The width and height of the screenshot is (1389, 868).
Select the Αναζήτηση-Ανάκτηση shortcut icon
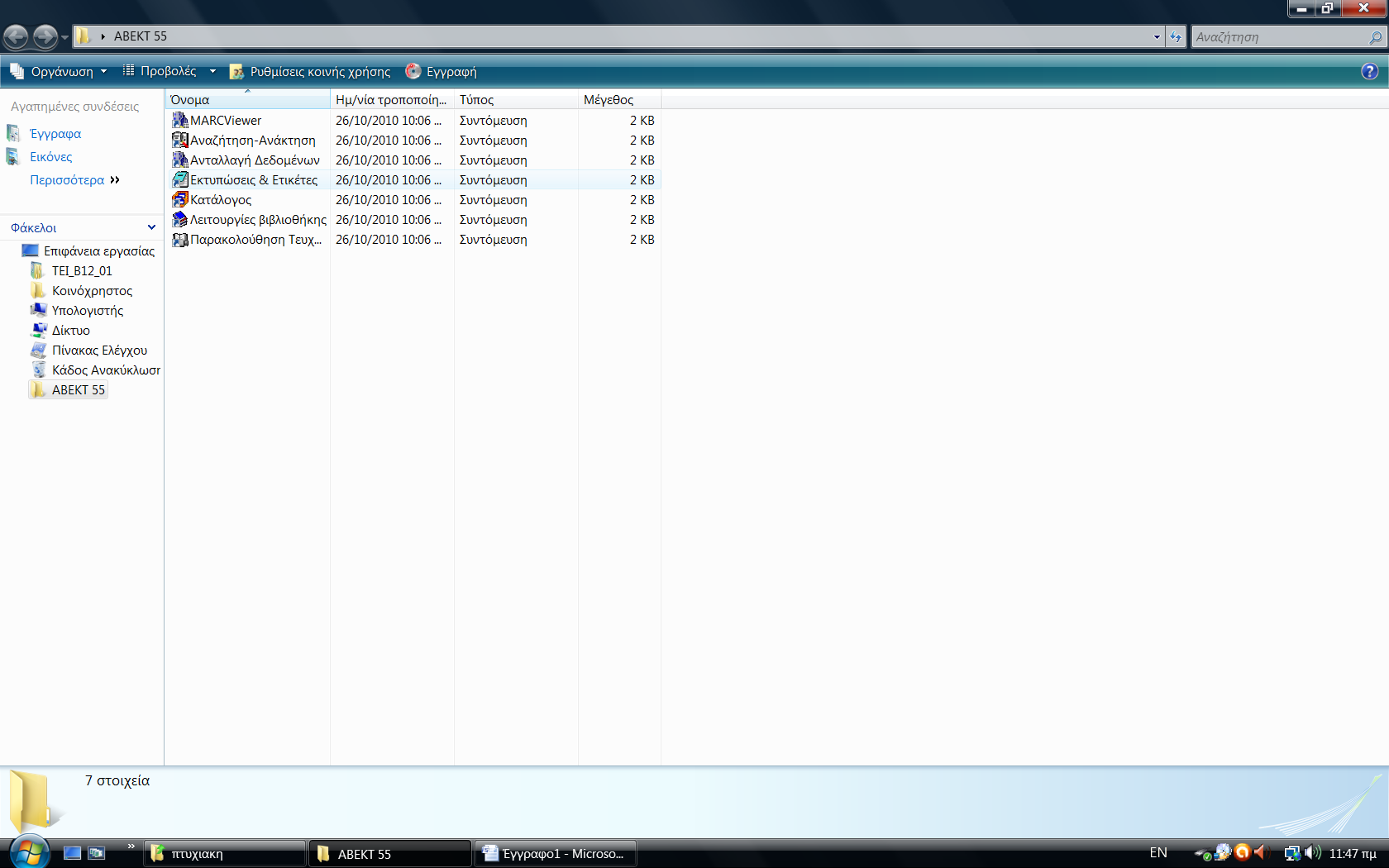point(179,141)
